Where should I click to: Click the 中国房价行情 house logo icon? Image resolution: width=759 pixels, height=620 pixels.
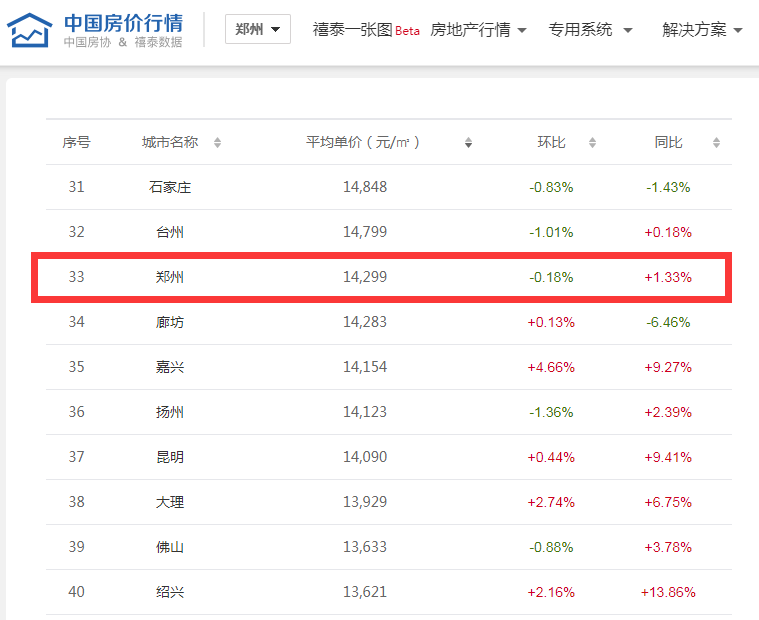click(x=29, y=30)
